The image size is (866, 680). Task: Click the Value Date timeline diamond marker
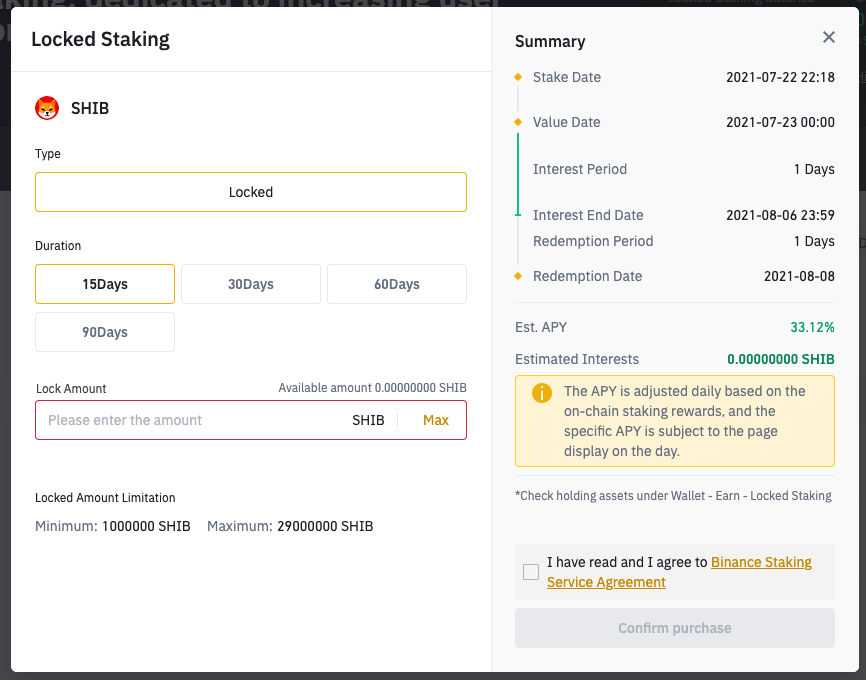518,122
